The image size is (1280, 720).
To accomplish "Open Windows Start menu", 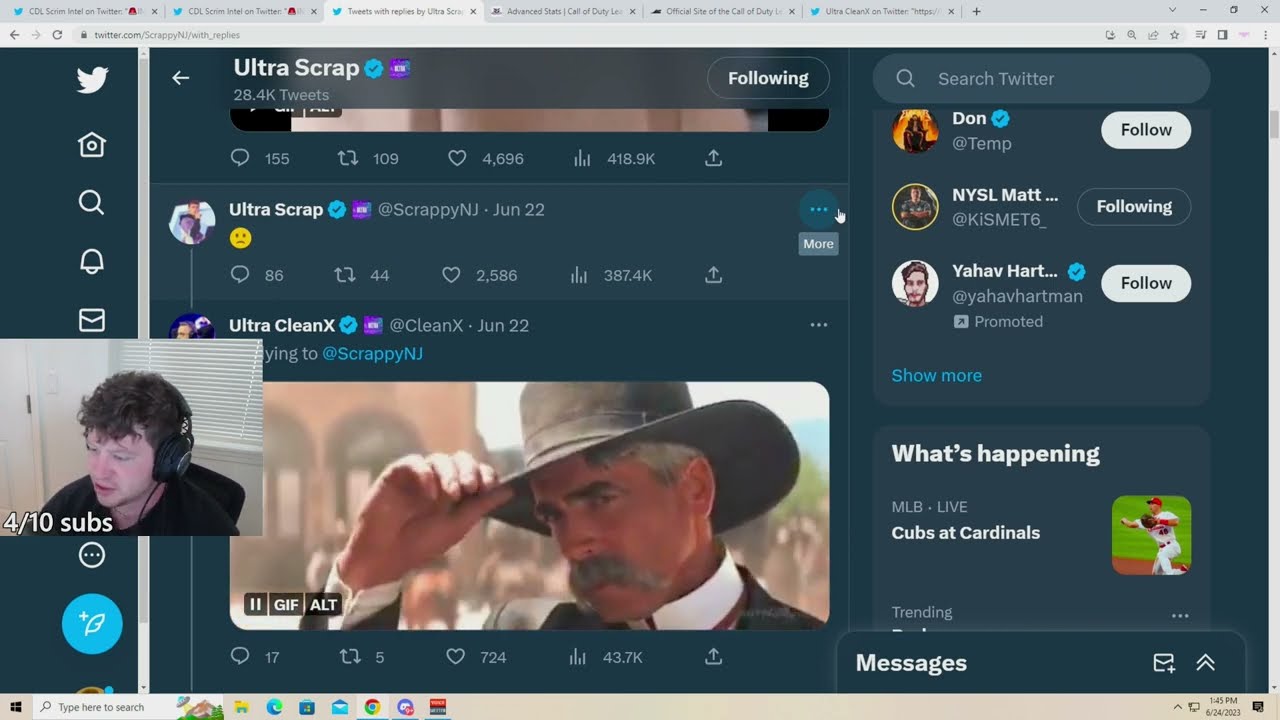I will pyautogui.click(x=15, y=707).
